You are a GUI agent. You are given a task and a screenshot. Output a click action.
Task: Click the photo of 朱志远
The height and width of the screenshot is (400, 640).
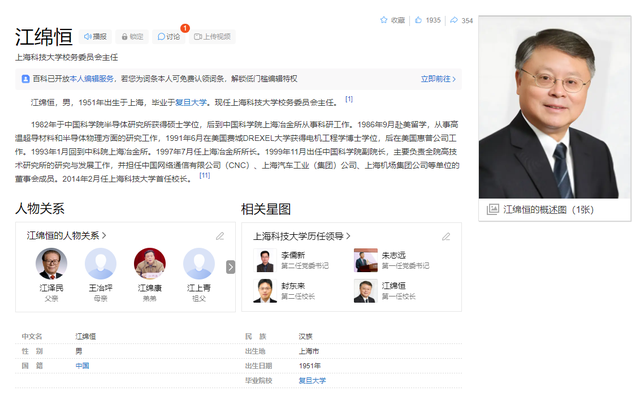tap(366, 260)
